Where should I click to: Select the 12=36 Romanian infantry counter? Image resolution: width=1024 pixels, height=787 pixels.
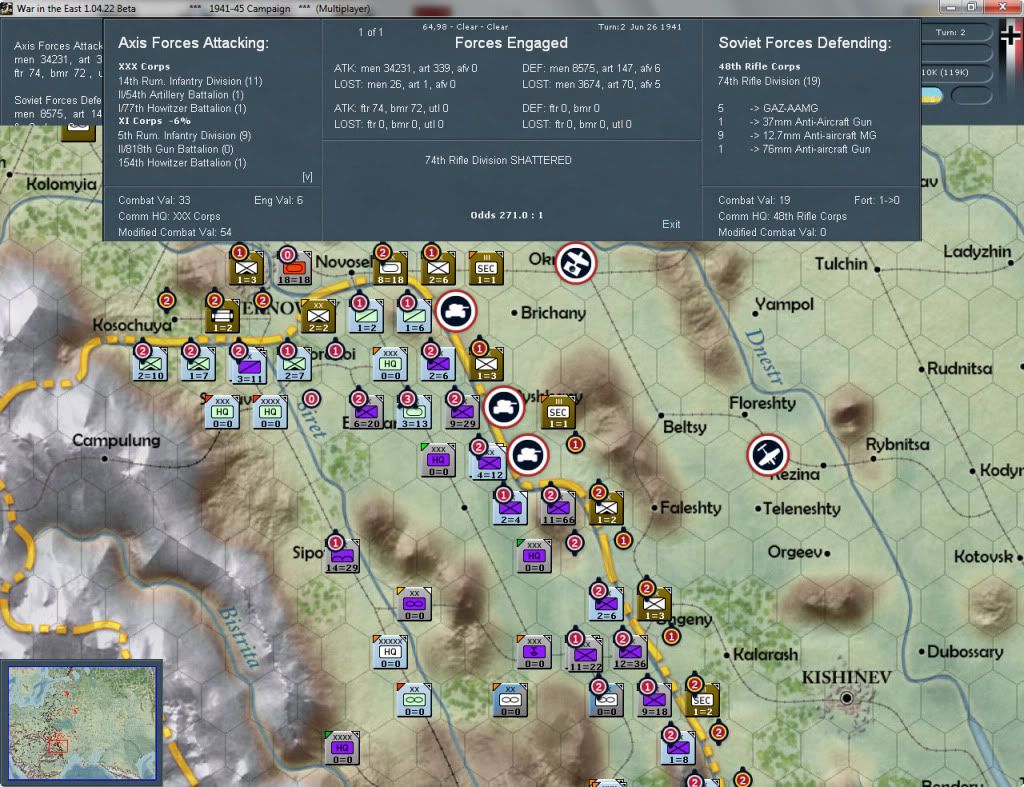[630, 653]
